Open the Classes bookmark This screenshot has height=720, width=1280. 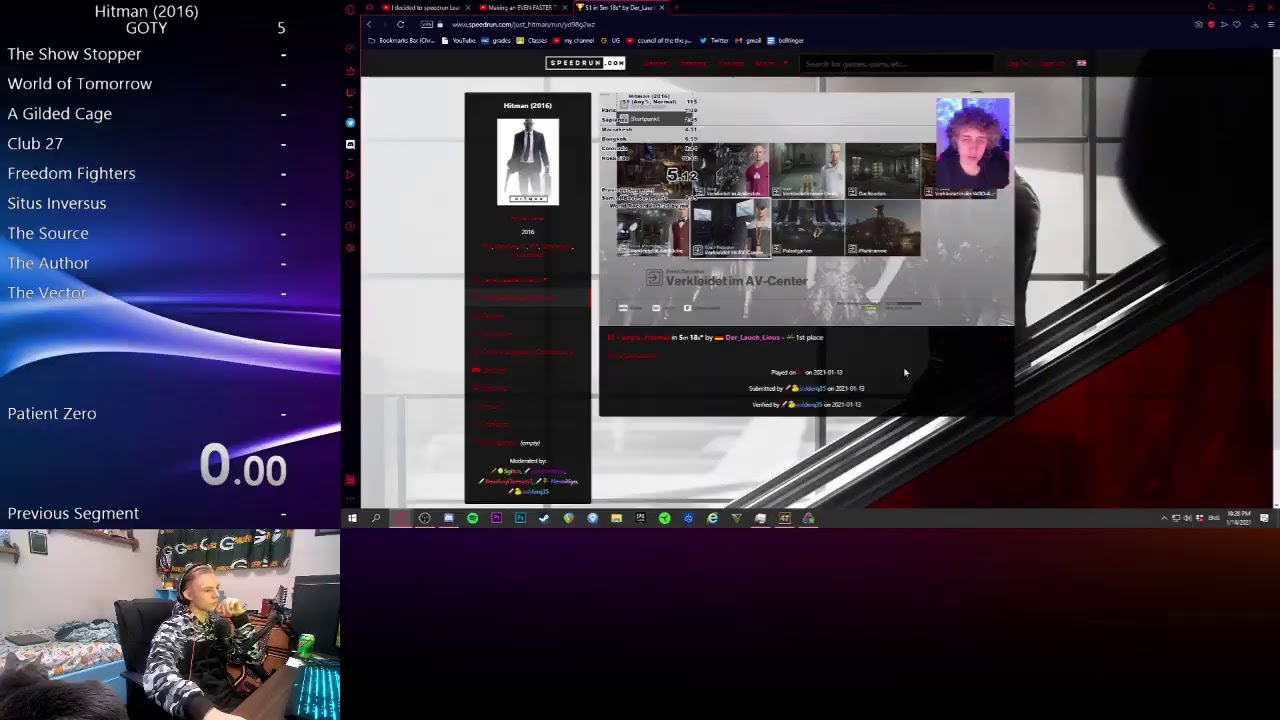[x=532, y=41]
